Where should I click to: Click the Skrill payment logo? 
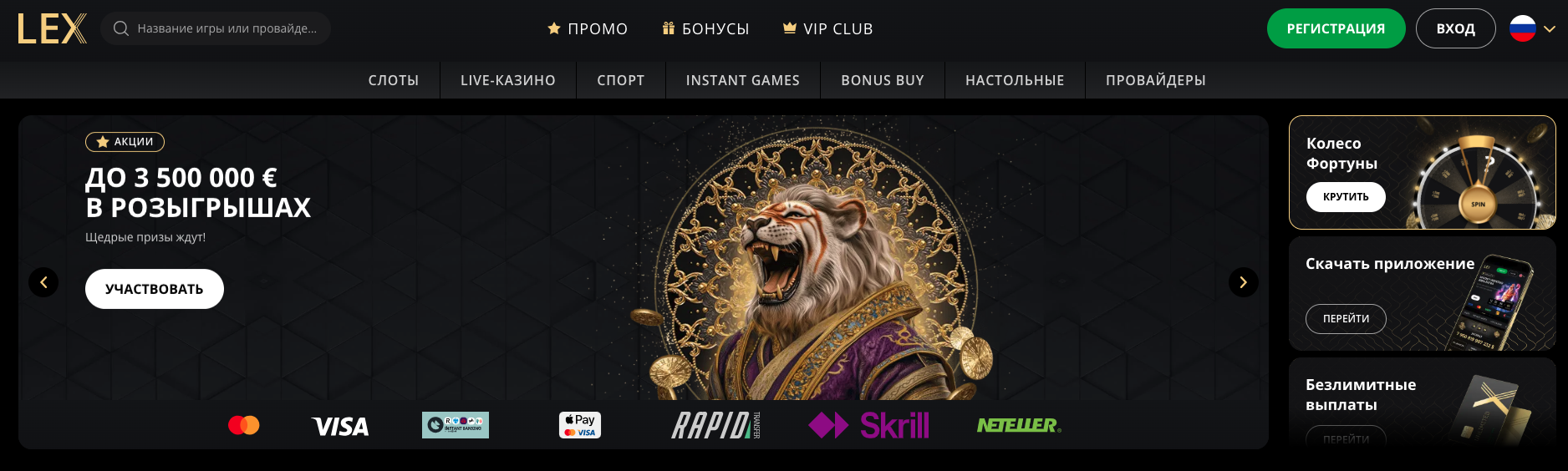[x=868, y=425]
